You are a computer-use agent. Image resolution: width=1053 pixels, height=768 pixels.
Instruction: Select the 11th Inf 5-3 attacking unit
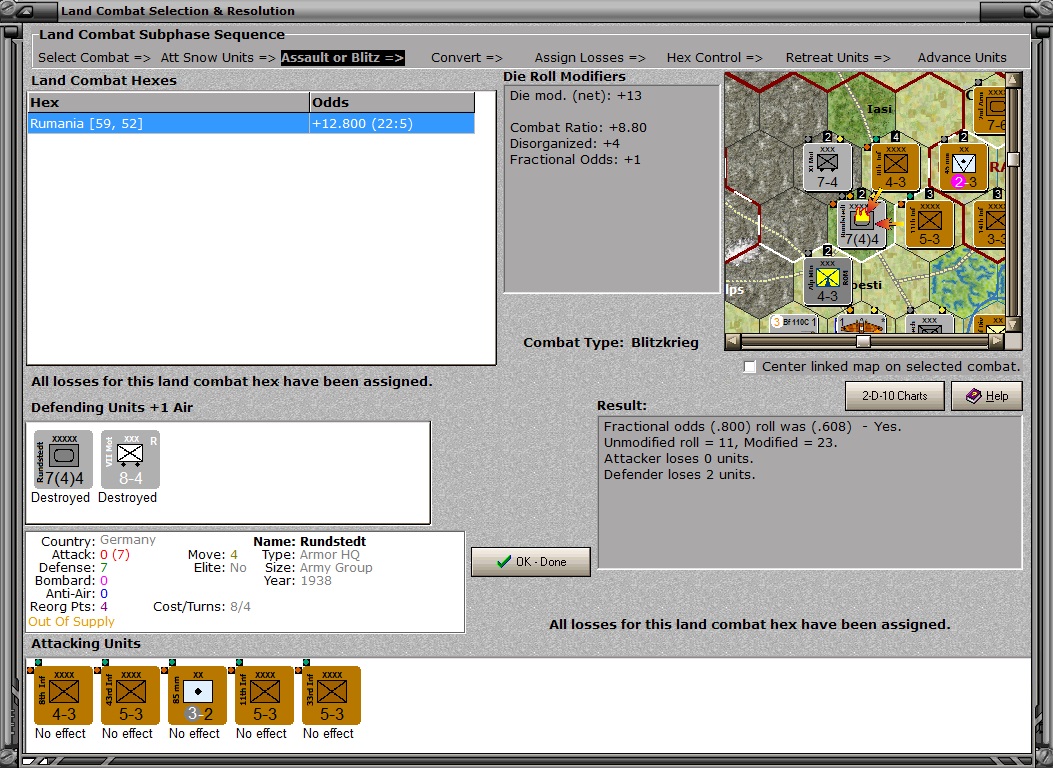(265, 695)
